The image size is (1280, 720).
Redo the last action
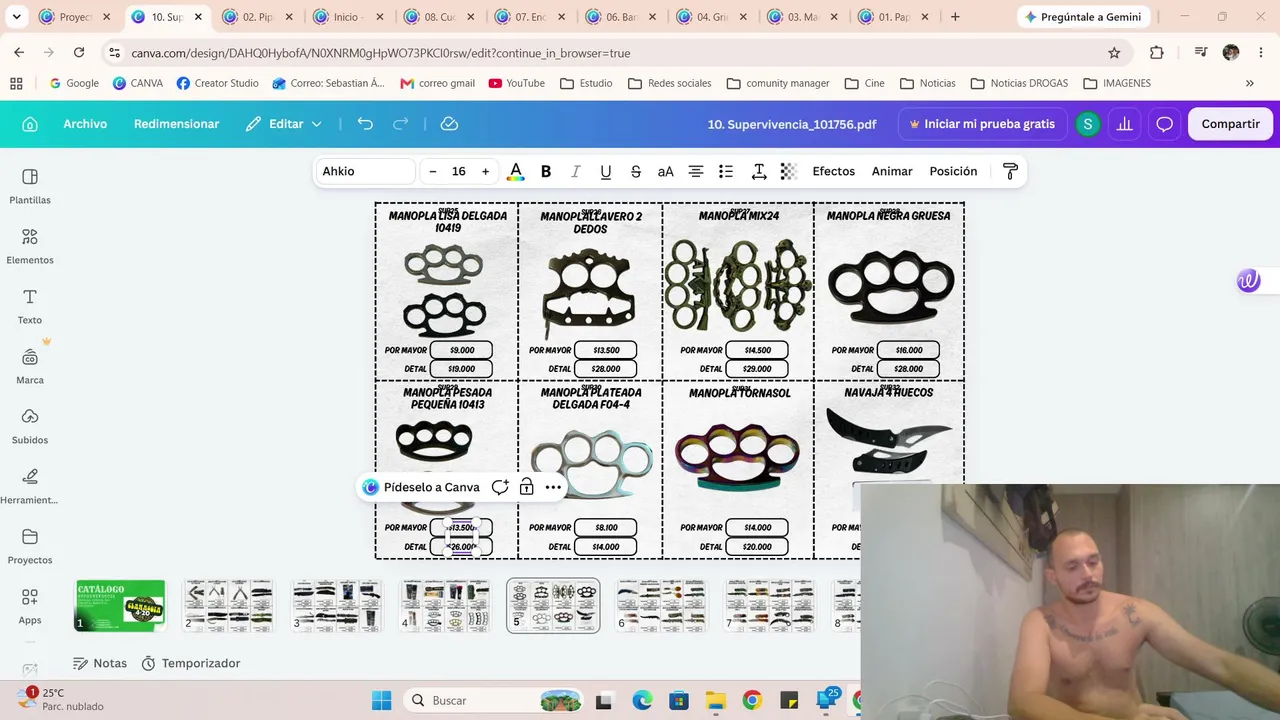click(401, 124)
